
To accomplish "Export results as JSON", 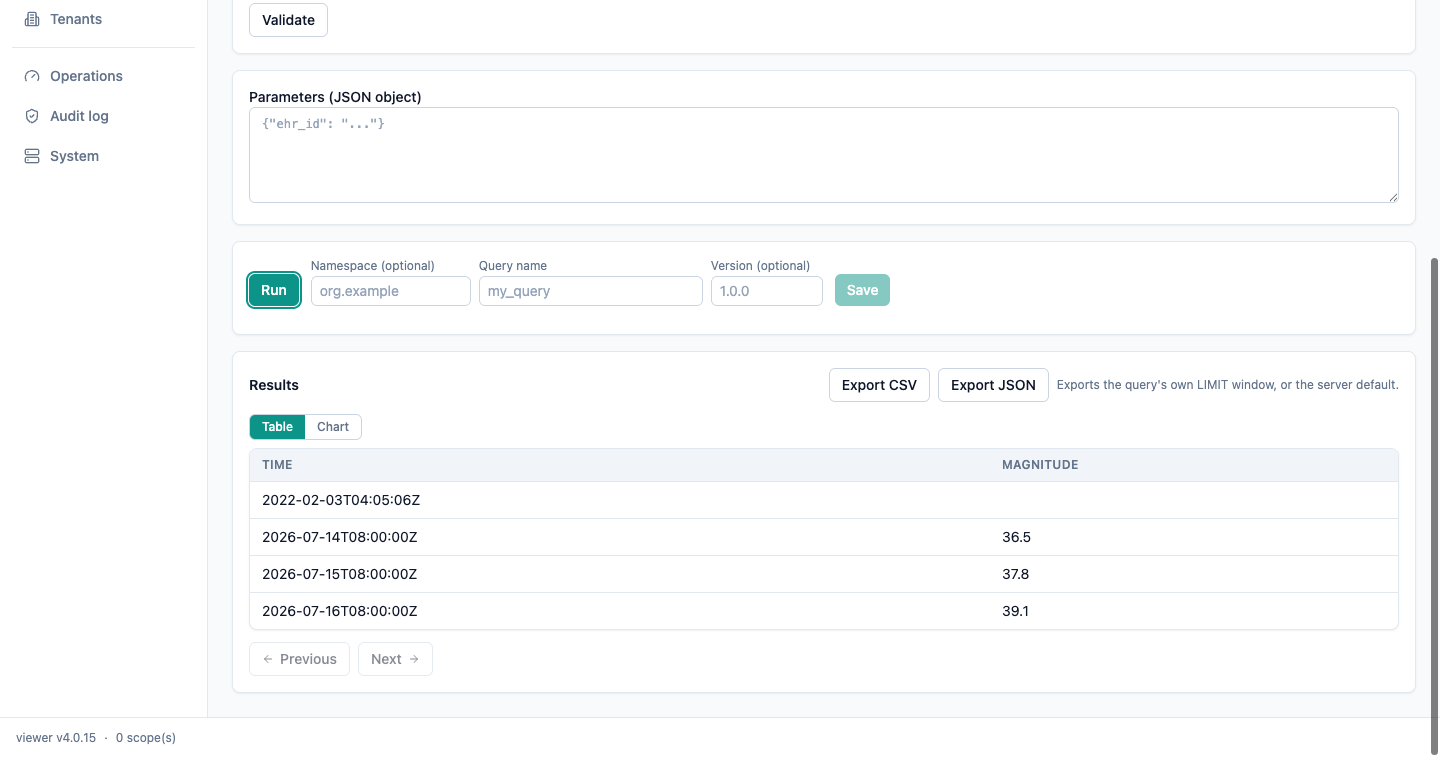I will (x=993, y=385).
